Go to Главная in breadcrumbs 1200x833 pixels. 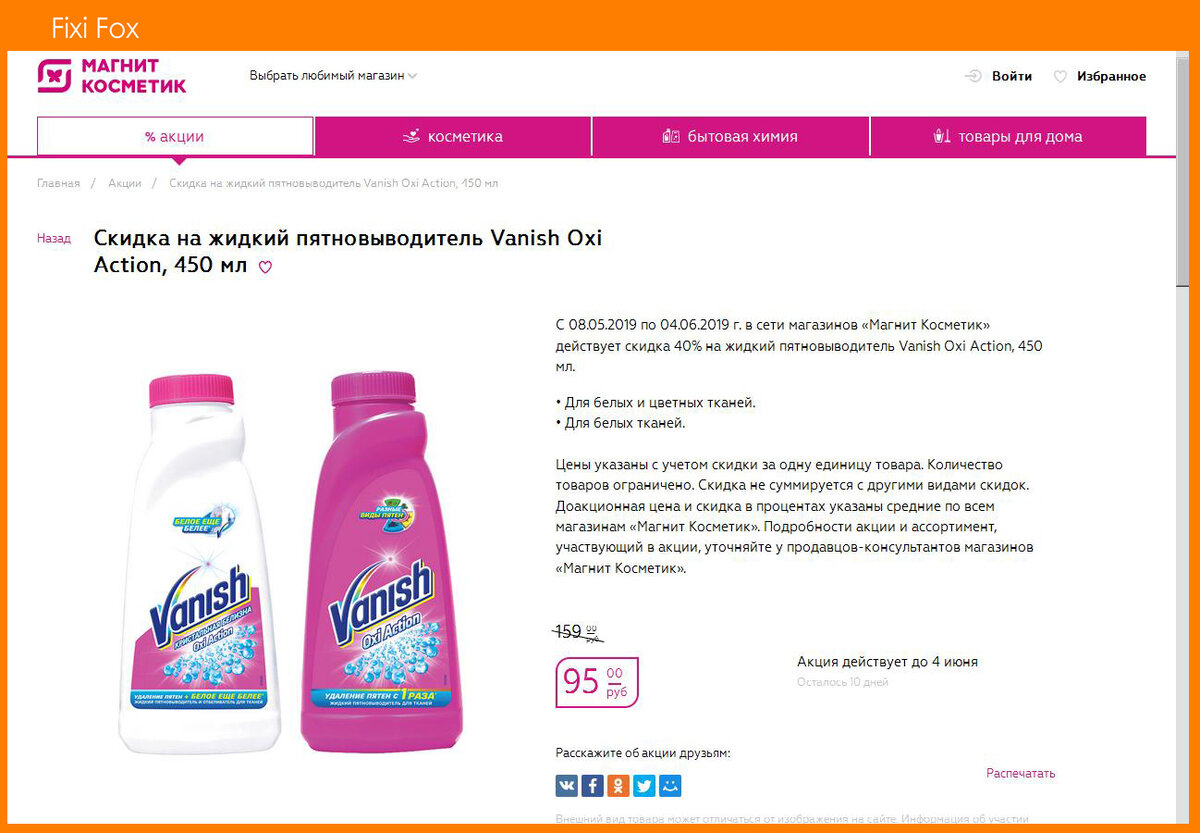click(x=58, y=184)
